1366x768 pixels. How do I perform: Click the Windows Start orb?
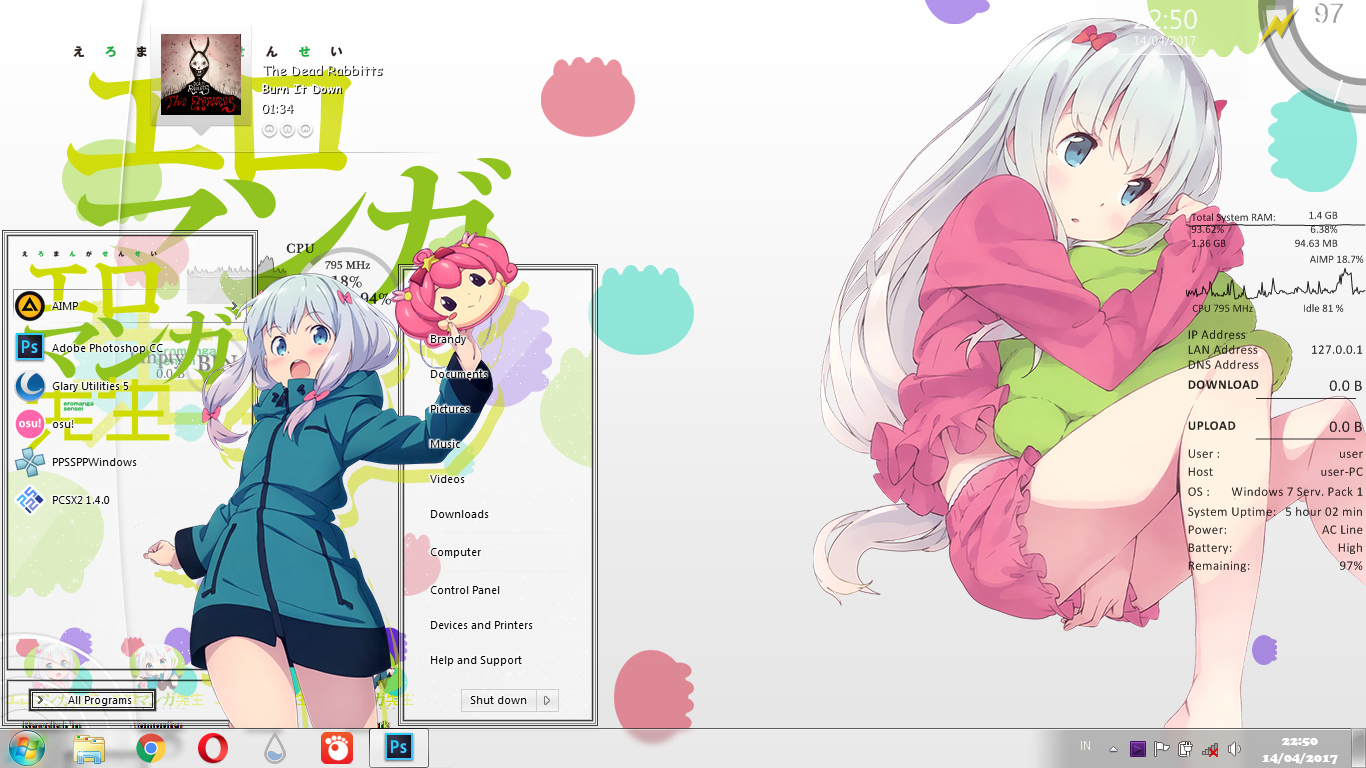coord(25,748)
